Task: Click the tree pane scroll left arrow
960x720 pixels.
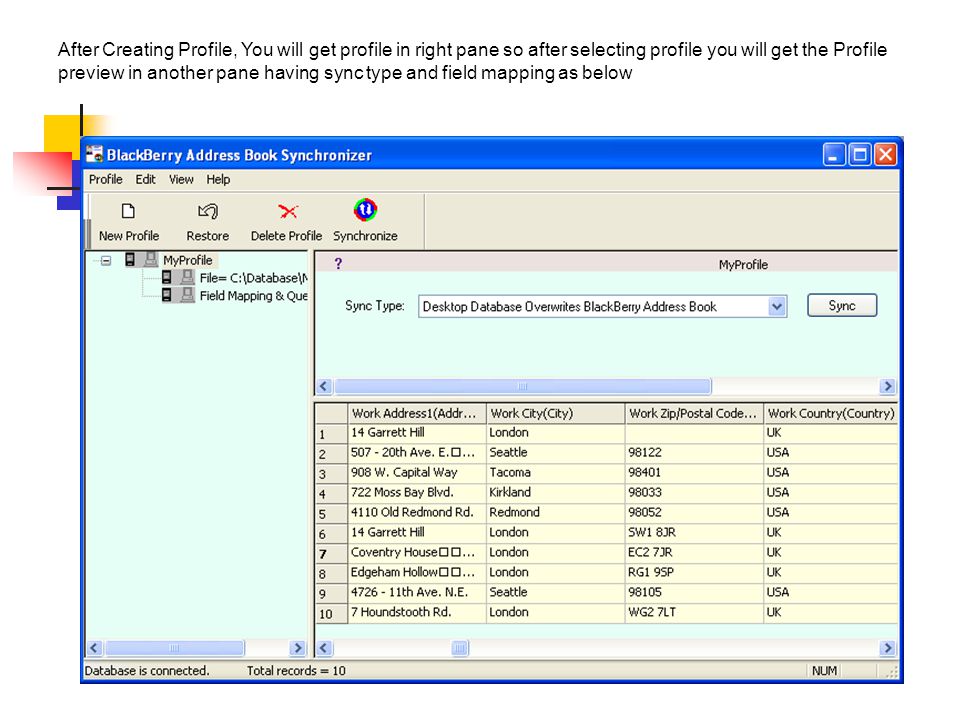Action: click(x=94, y=648)
